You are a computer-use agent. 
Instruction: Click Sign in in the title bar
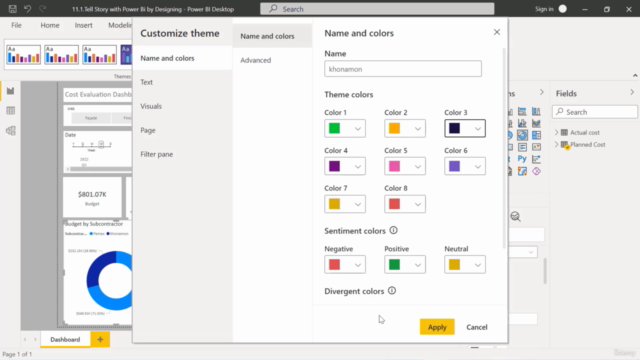544,9
